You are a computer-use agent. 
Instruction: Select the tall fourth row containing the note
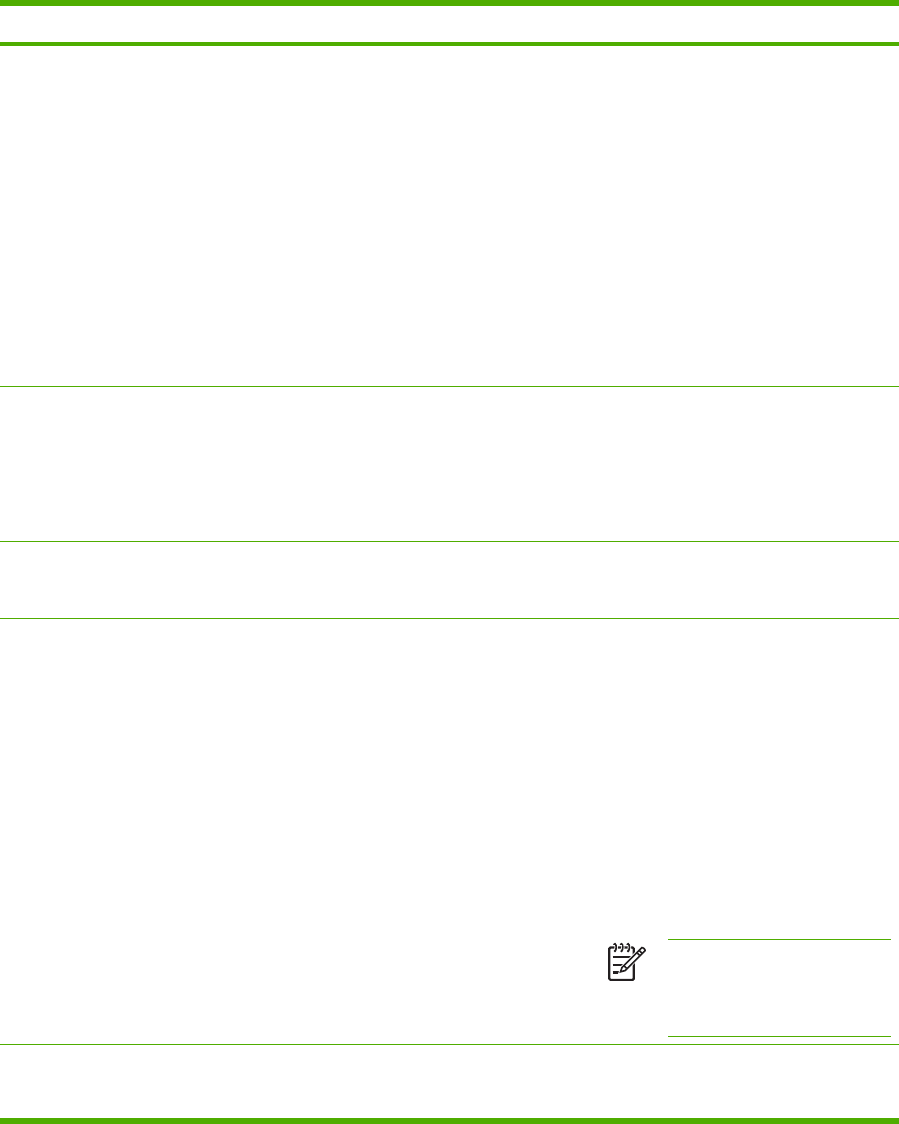450,832
